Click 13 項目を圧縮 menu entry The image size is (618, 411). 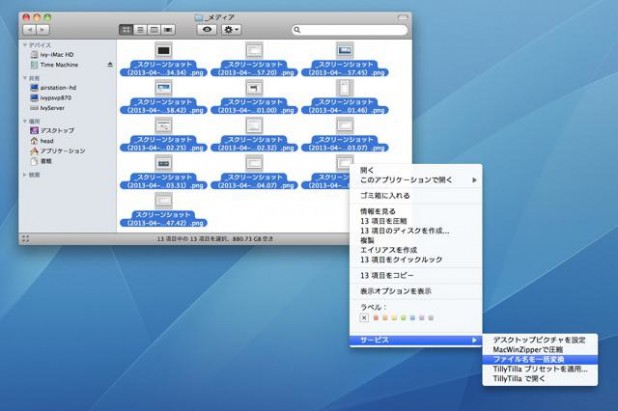point(387,221)
